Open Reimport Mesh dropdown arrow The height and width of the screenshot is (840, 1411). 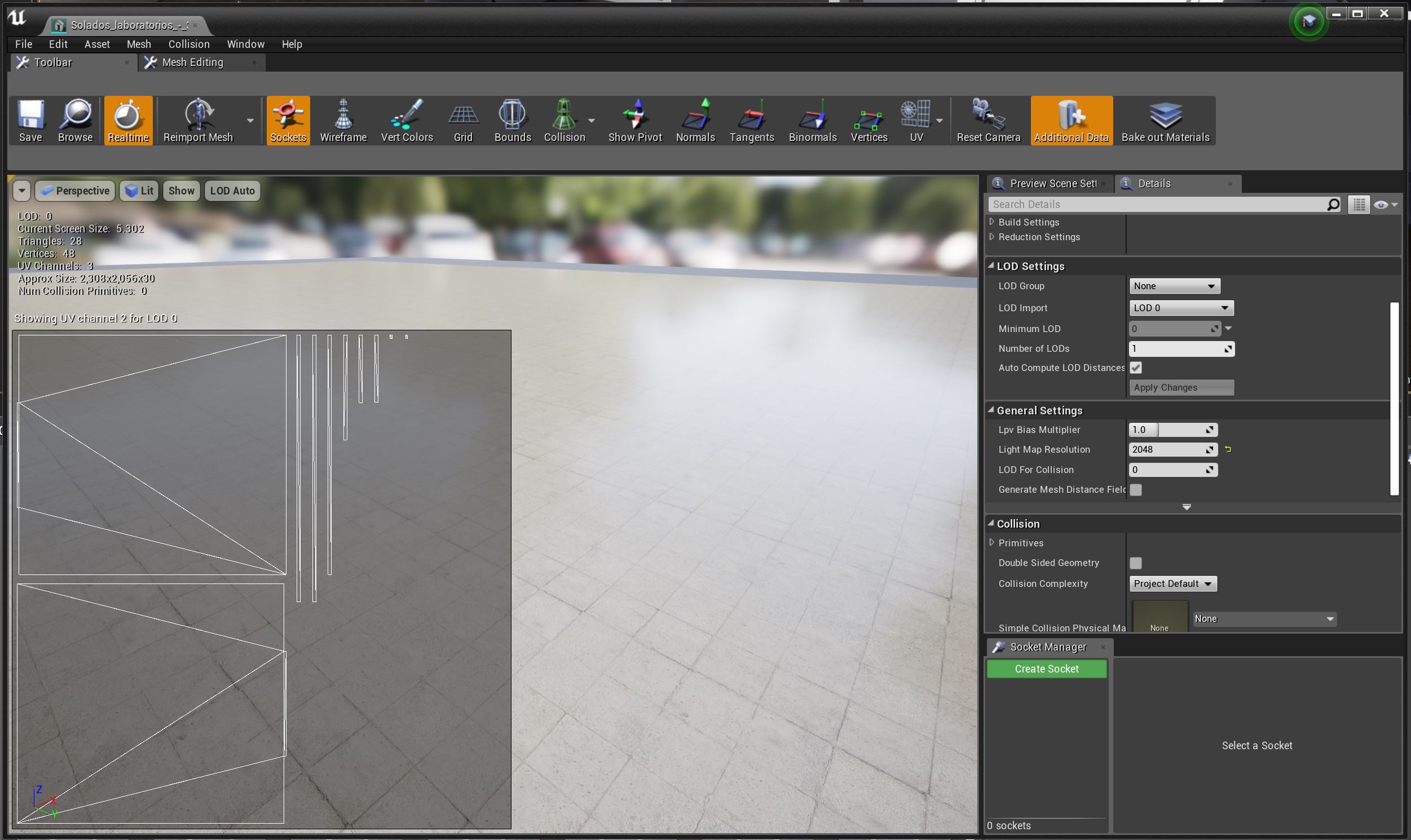point(250,121)
